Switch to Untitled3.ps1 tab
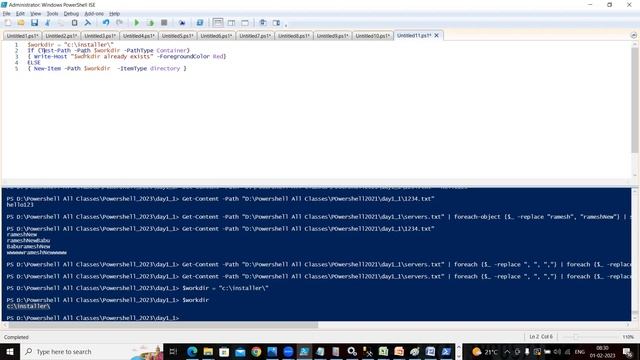This screenshot has height=360, width=640. pos(100,36)
